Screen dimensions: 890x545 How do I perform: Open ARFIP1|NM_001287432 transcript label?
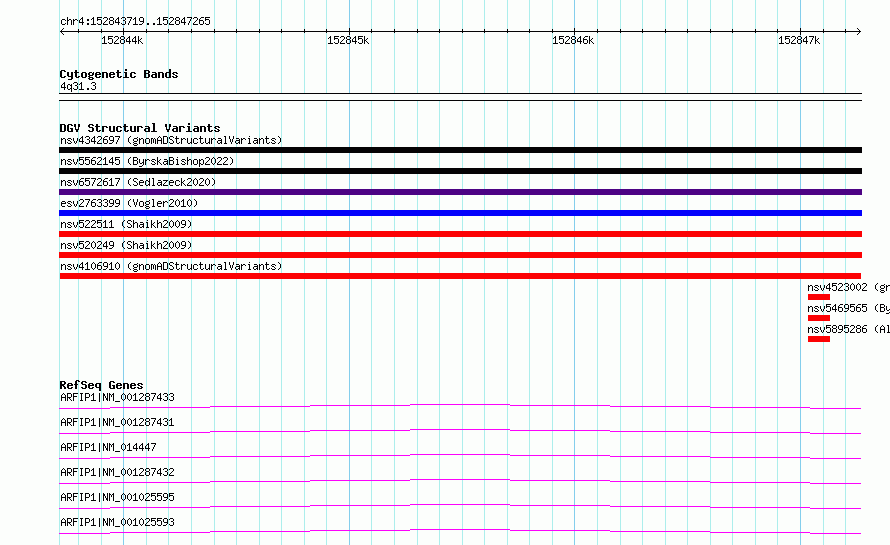pyautogui.click(x=117, y=472)
